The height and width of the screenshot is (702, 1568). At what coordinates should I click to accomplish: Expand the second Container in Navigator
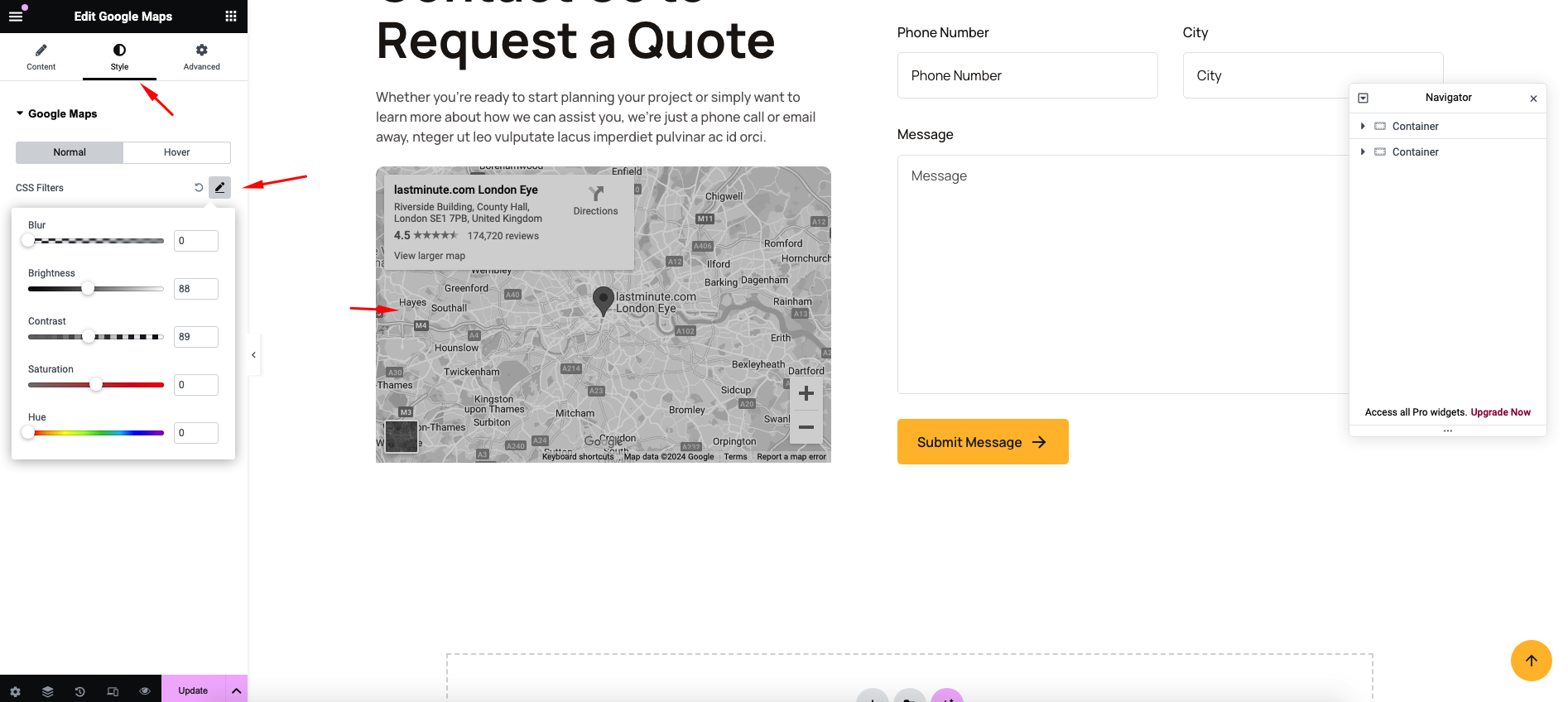(1363, 152)
